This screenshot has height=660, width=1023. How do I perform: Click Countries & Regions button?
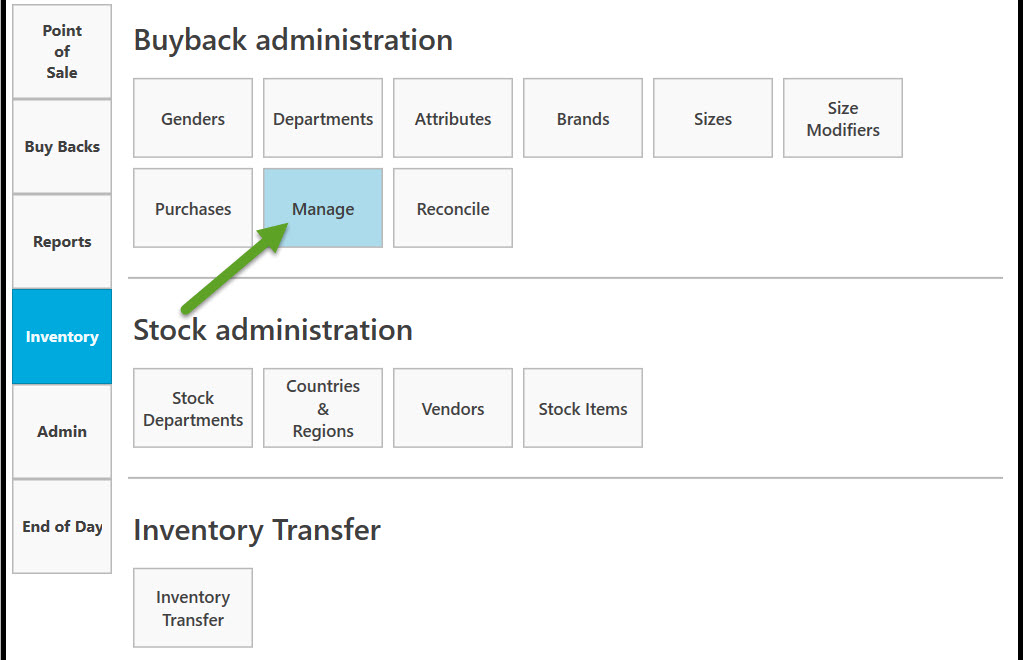[x=323, y=409]
